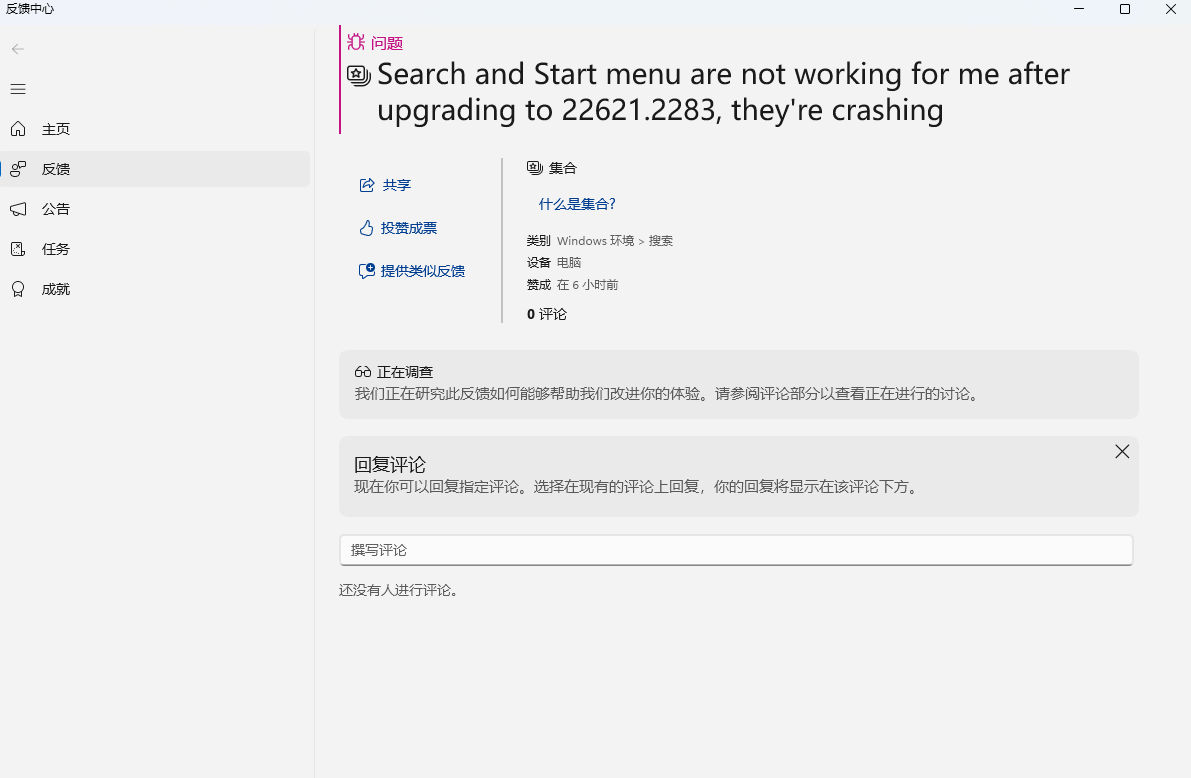This screenshot has height=778, width=1191.
Task: Toggle the hamburger navigation menu
Action: coord(18,90)
